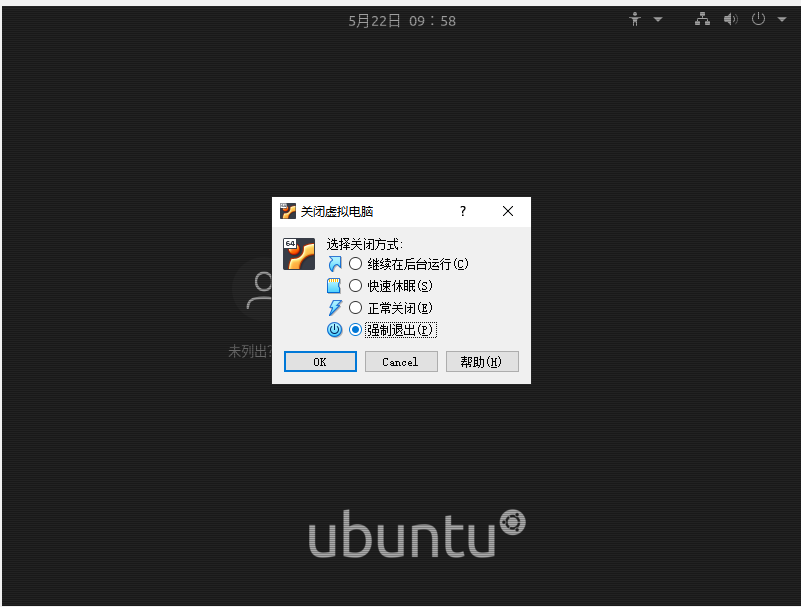The image size is (801, 607).
Task: Click the volume speaker icon
Action: [x=731, y=19]
